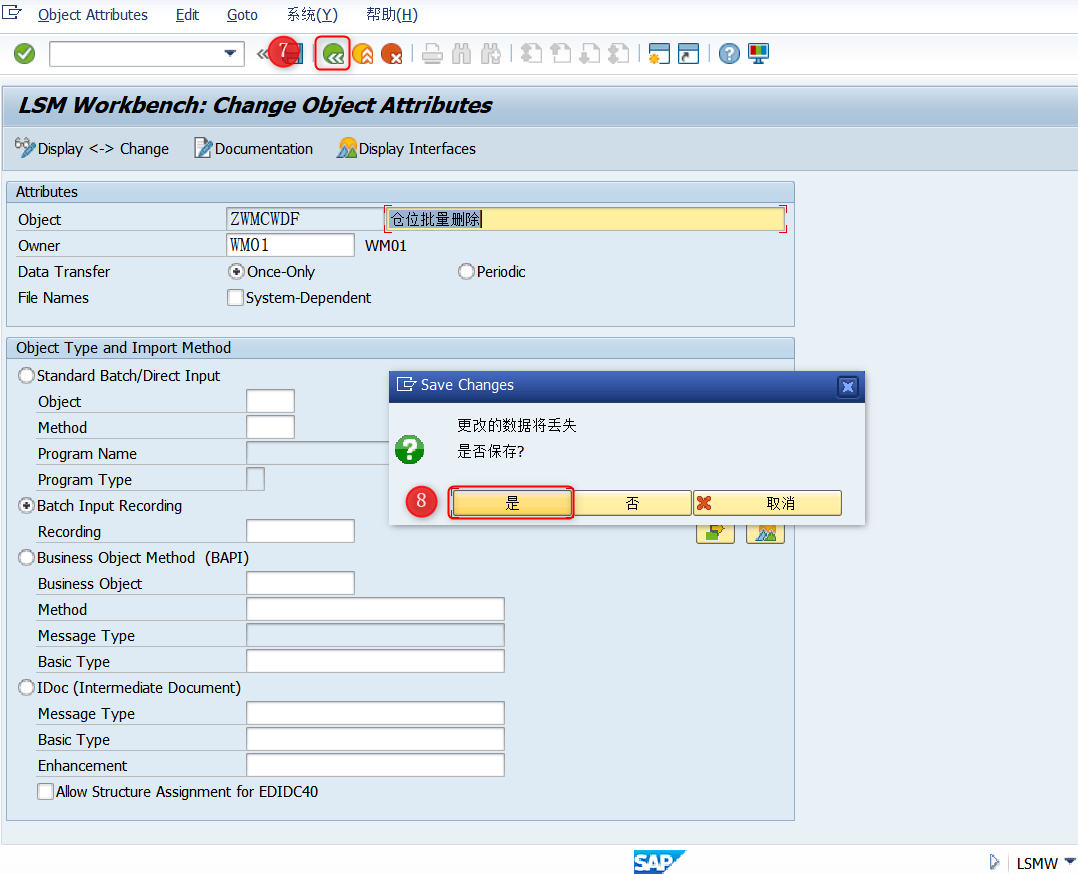Select the Periodic radio button
Image resolution: width=1078 pixels, height=874 pixels.
point(466,272)
